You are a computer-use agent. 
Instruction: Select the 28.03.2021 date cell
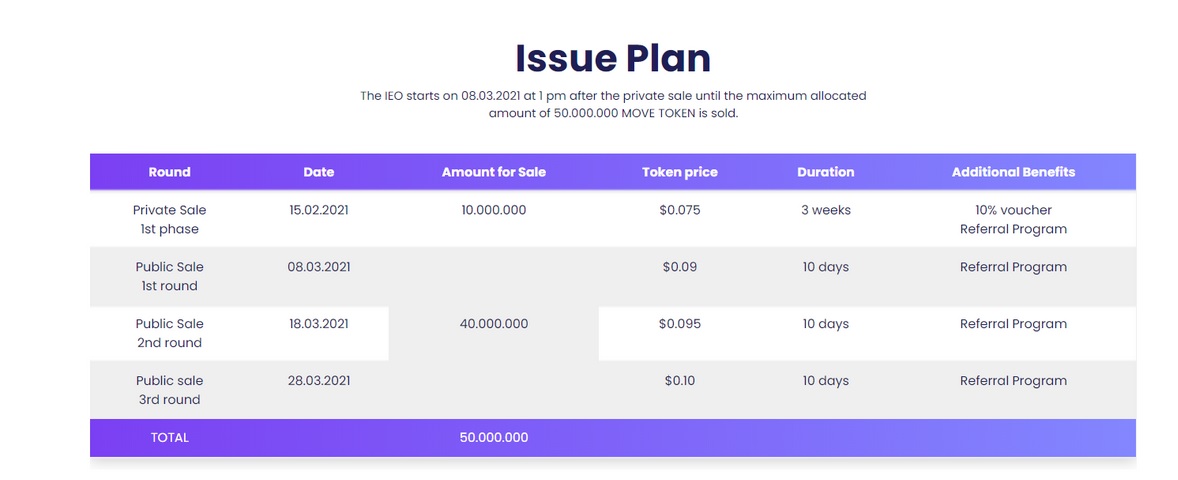coord(319,381)
